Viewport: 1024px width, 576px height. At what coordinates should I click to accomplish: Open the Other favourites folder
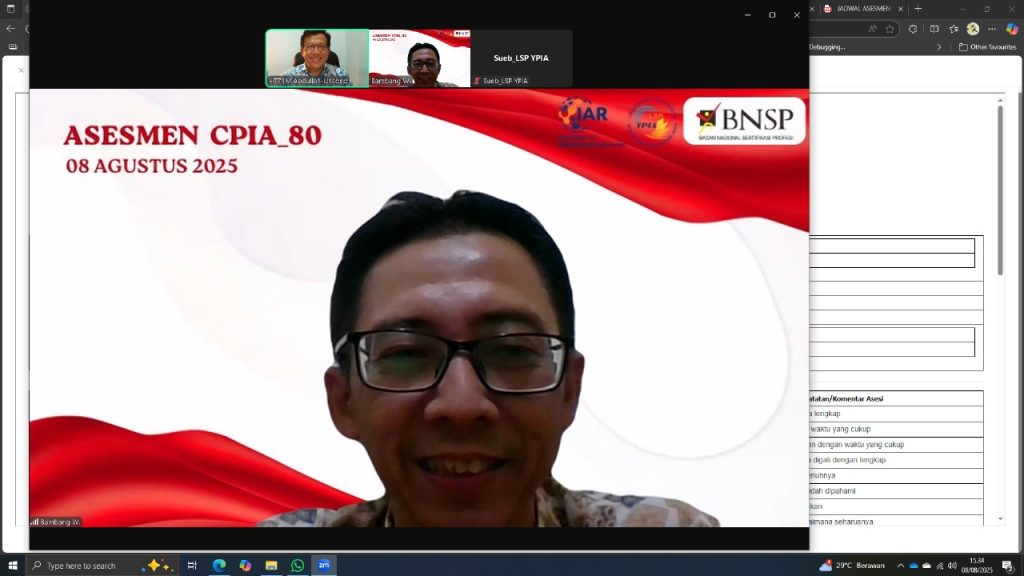point(987,47)
